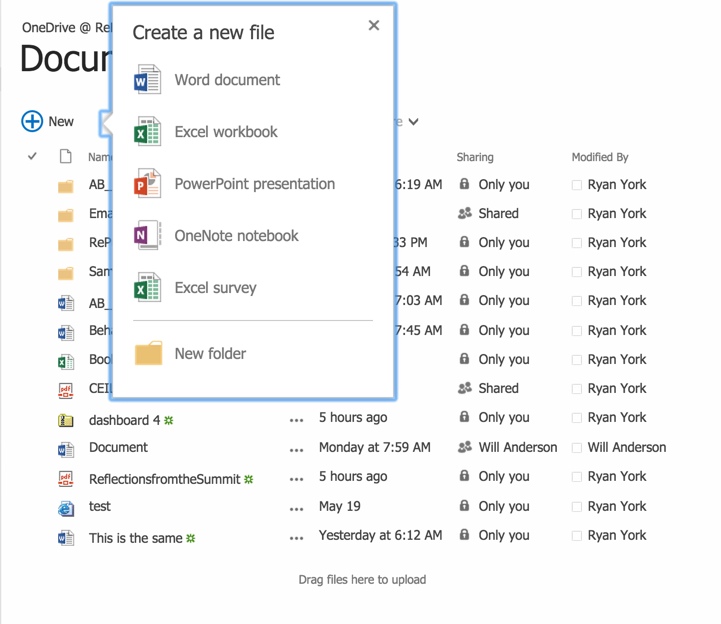Screen dimensions: 721x624
Task: Click Will Anderson in the Sharing column
Action: [x=518, y=447]
